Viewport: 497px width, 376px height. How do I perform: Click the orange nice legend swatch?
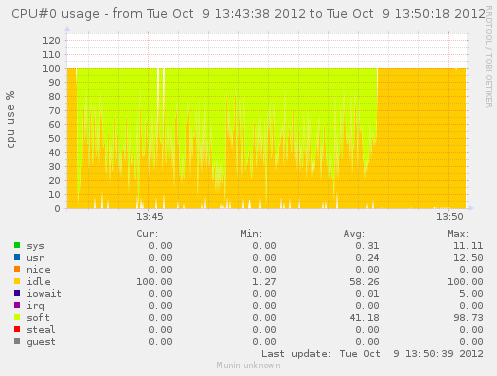pyautogui.click(x=17, y=269)
